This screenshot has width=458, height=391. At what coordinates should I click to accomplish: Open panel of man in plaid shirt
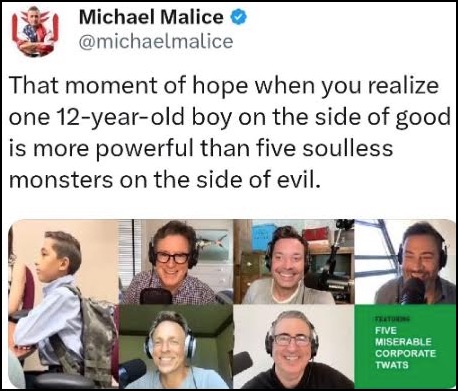click(x=176, y=262)
